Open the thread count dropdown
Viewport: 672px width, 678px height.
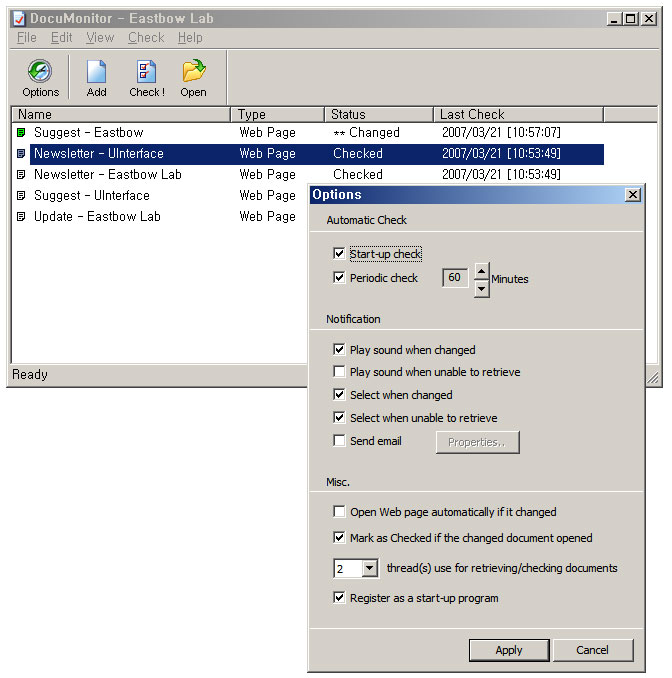(x=369, y=569)
